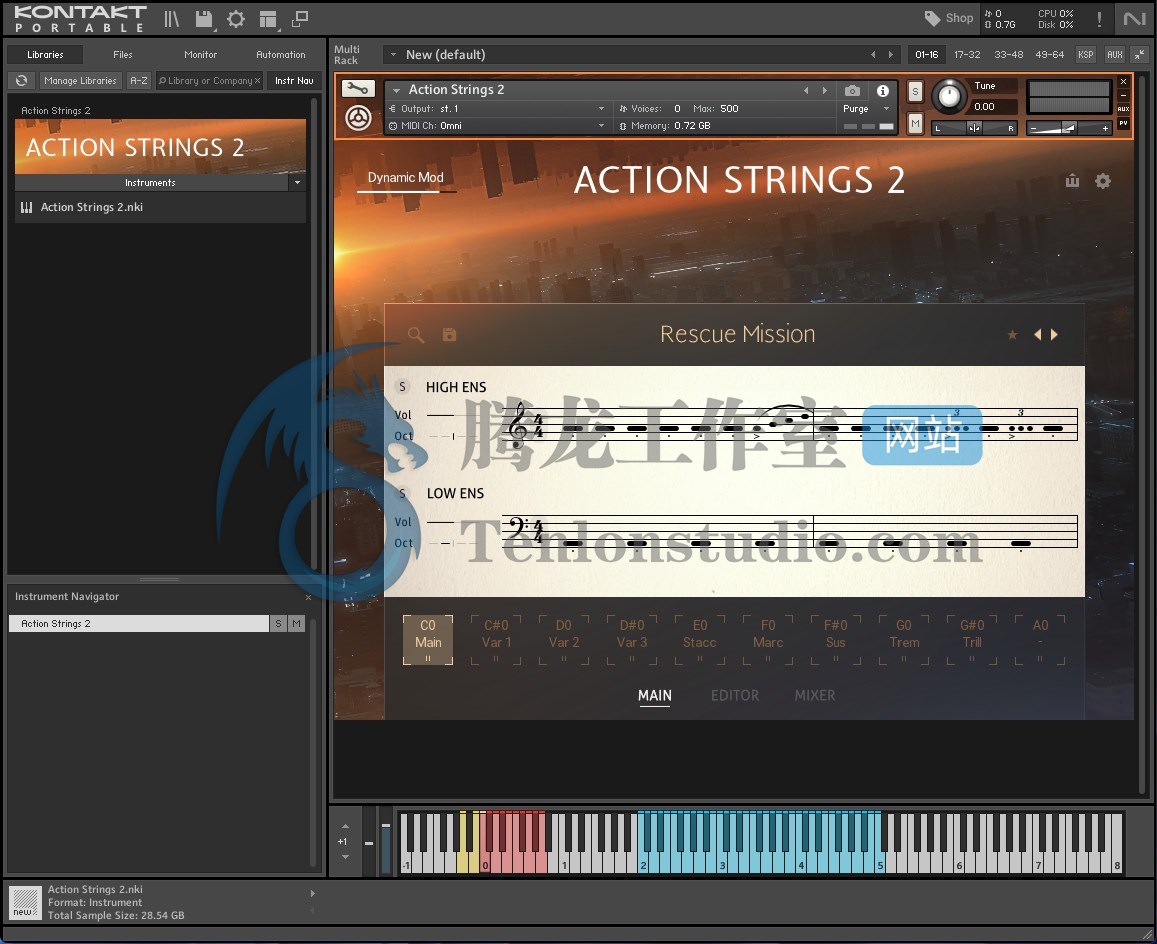The height and width of the screenshot is (944, 1157).
Task: Select previous multi with left arrow near 01-16
Action: coord(873,55)
